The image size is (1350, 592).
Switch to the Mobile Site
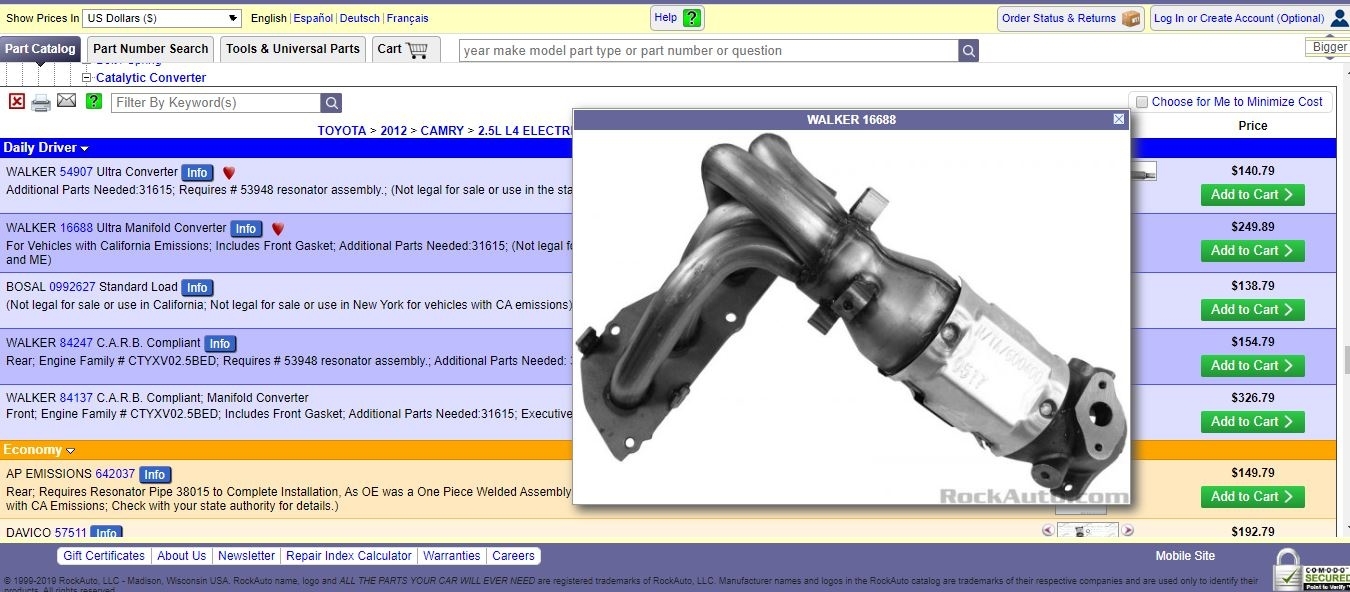coord(1185,556)
